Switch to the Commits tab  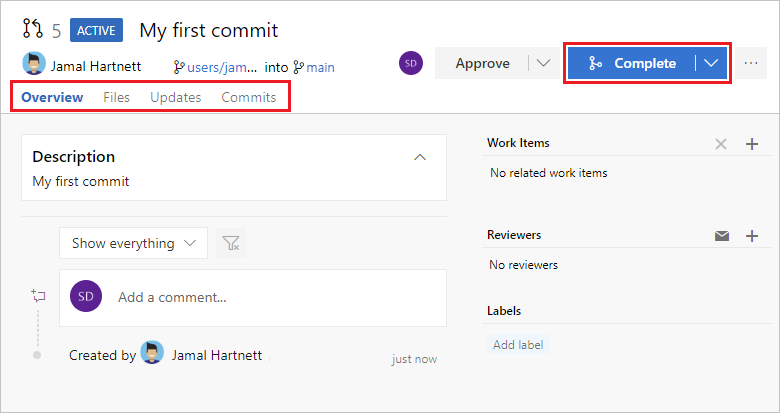[249, 97]
